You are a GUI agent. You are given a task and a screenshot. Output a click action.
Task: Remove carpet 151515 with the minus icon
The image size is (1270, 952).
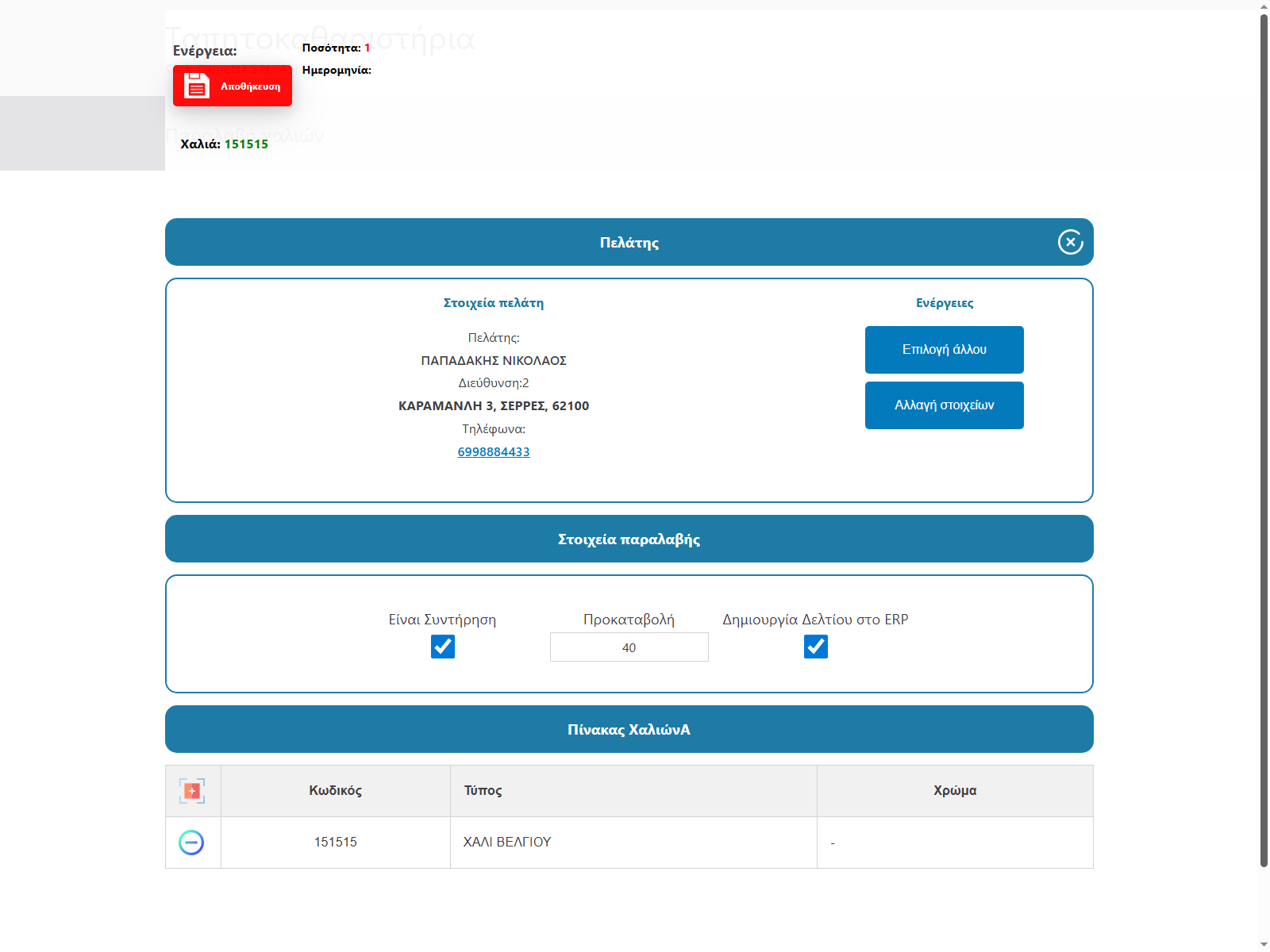[x=191, y=843]
